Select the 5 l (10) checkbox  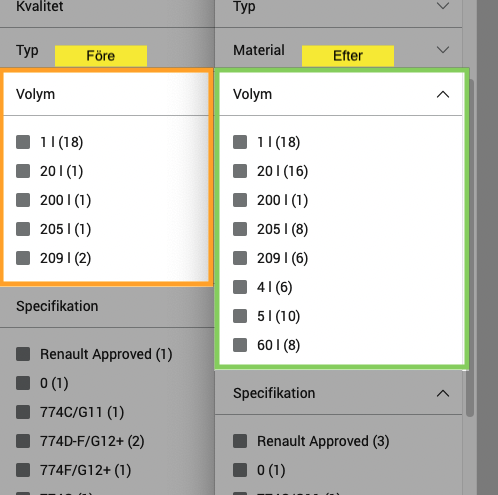pyautogui.click(x=240, y=316)
